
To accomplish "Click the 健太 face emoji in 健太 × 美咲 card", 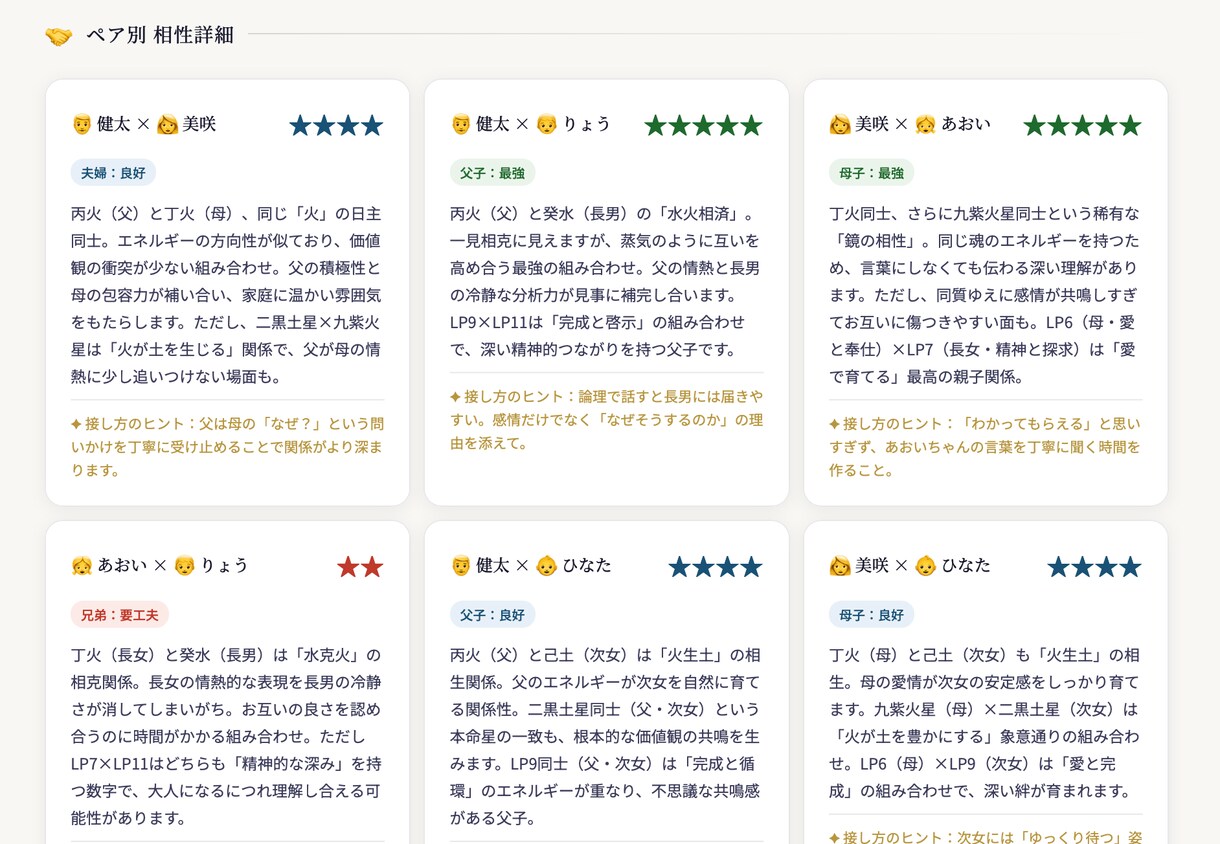I will coord(82,124).
